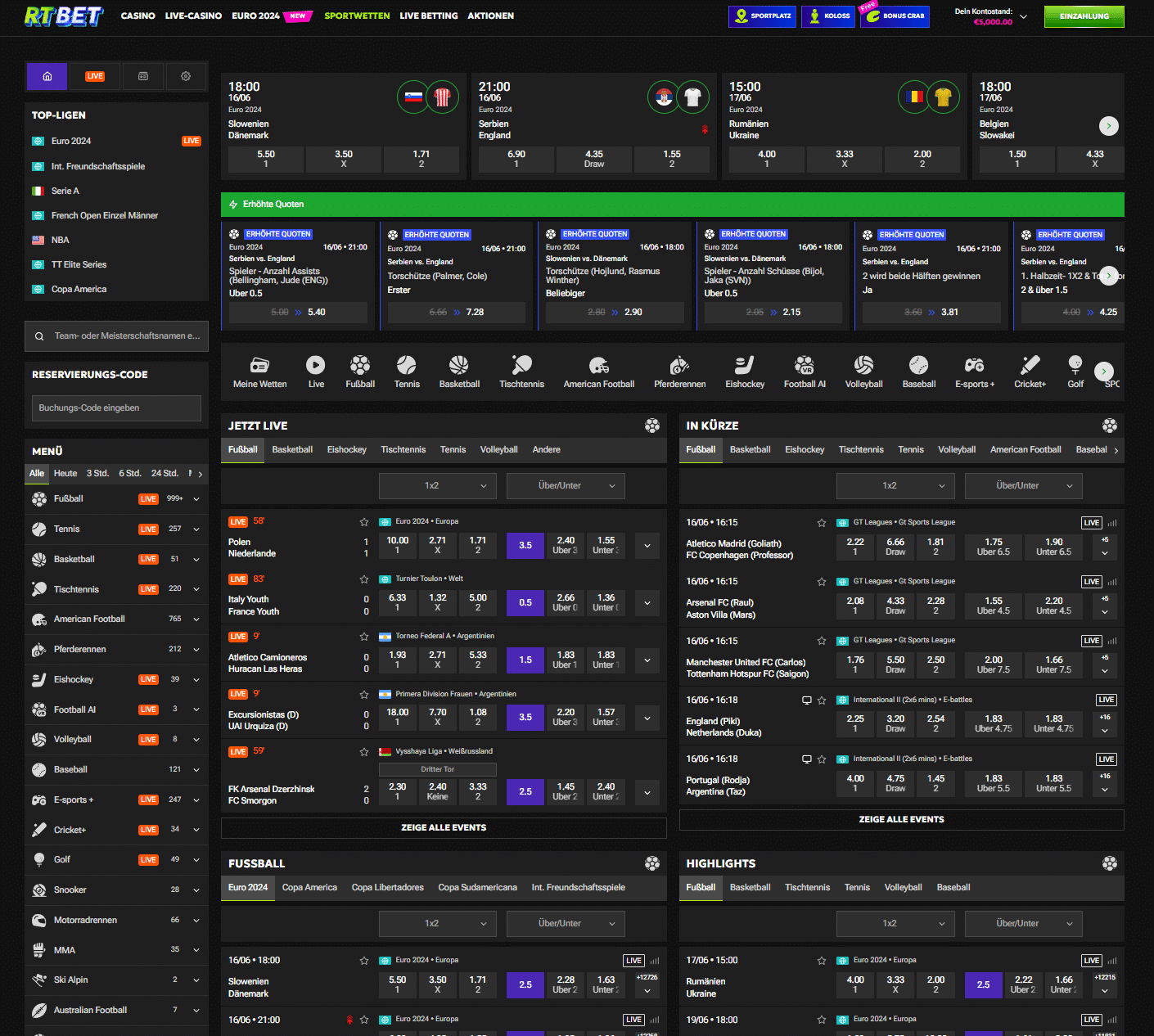Show all events under Jetzt Live

[x=444, y=828]
